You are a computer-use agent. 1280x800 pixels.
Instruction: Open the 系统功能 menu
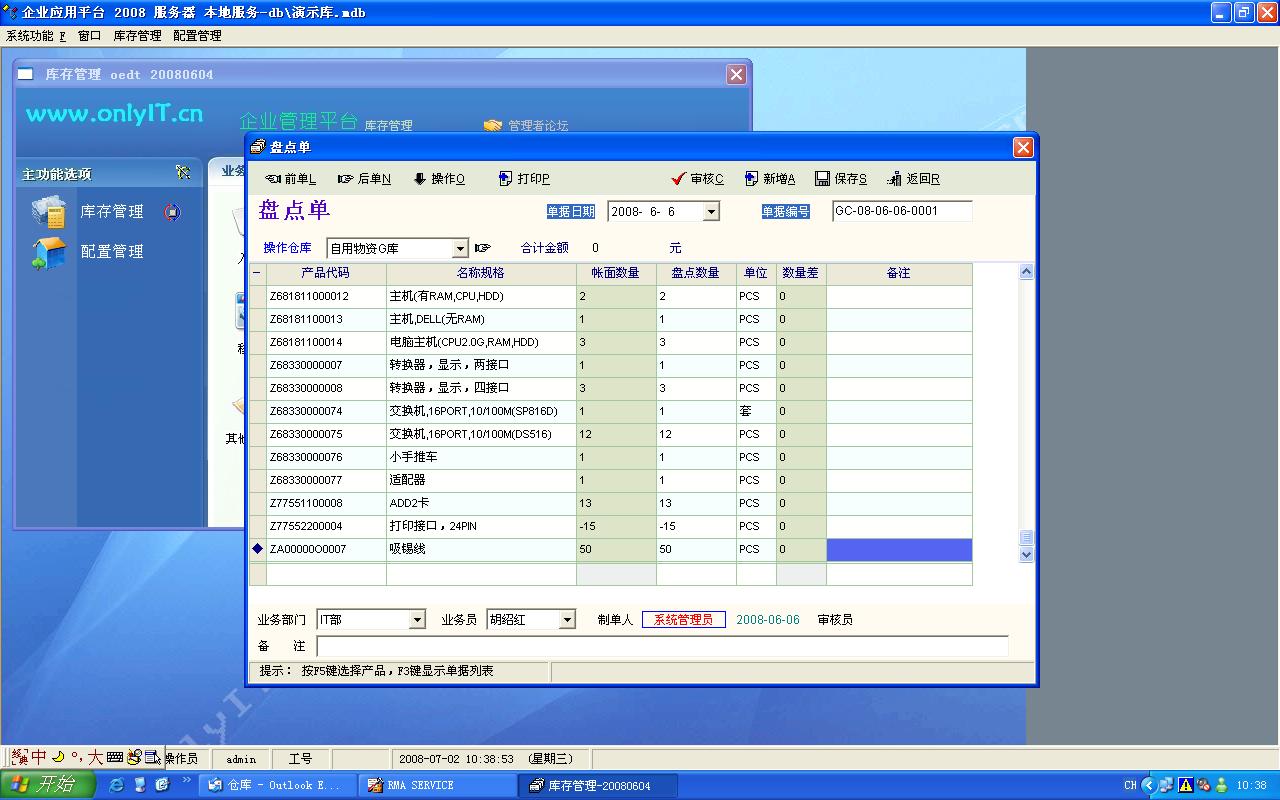pos(35,35)
